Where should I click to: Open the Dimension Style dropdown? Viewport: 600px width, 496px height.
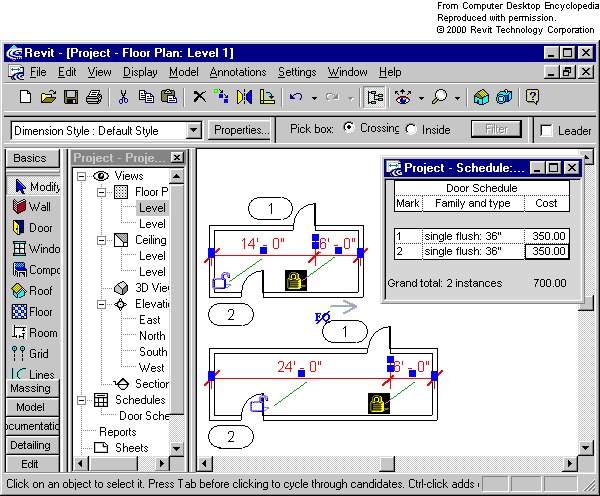[x=194, y=131]
